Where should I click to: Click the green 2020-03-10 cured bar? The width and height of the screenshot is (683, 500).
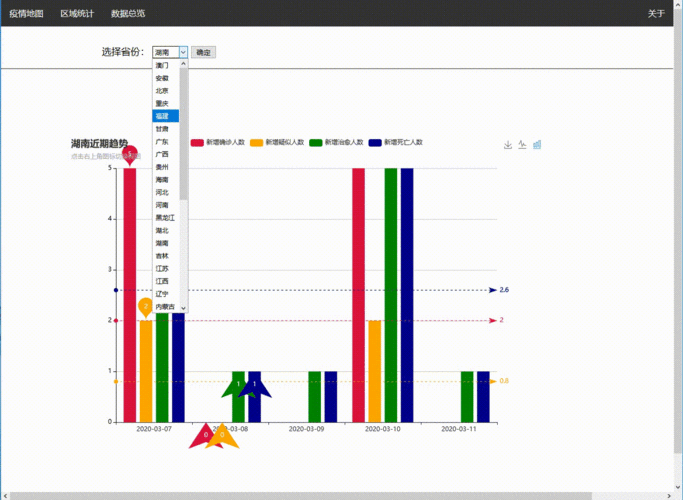(391, 295)
